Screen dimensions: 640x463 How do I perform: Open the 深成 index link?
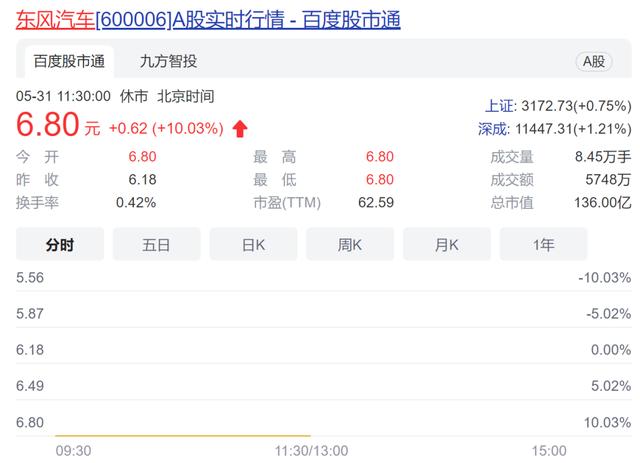493,129
